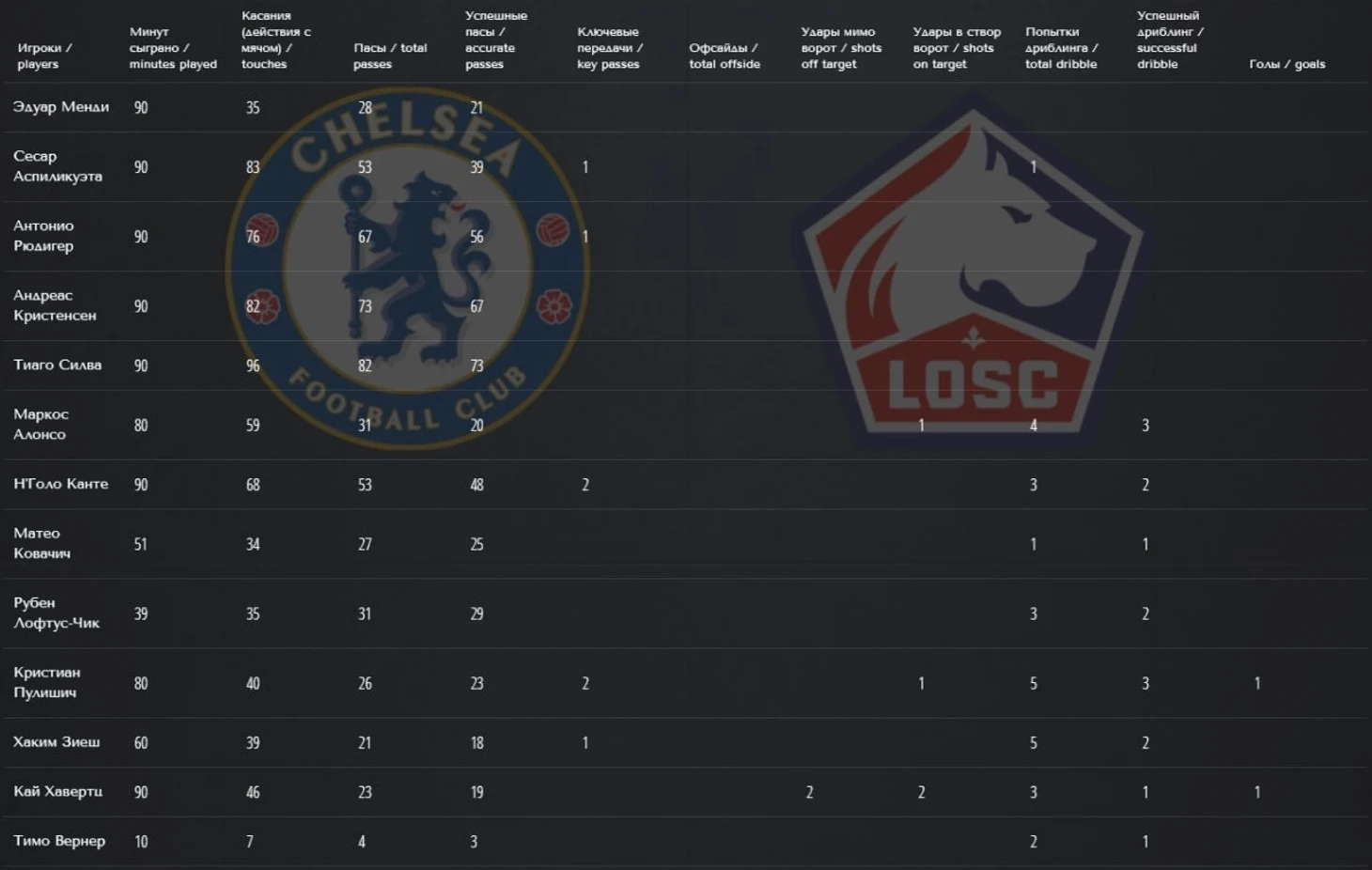Sort by Голы / goals column header
Viewport: 1372px width, 870px height.
(1286, 64)
